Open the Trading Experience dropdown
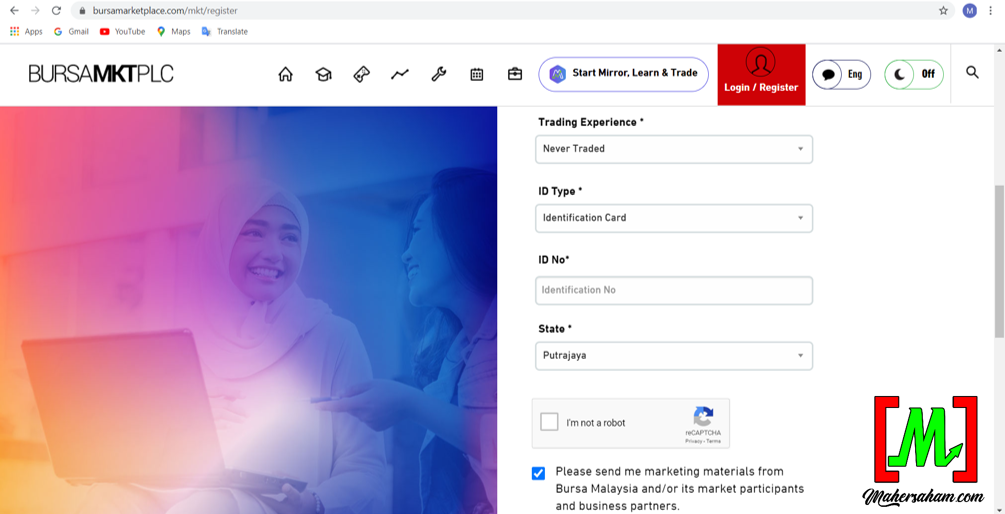This screenshot has height=514, width=1005. (673, 149)
